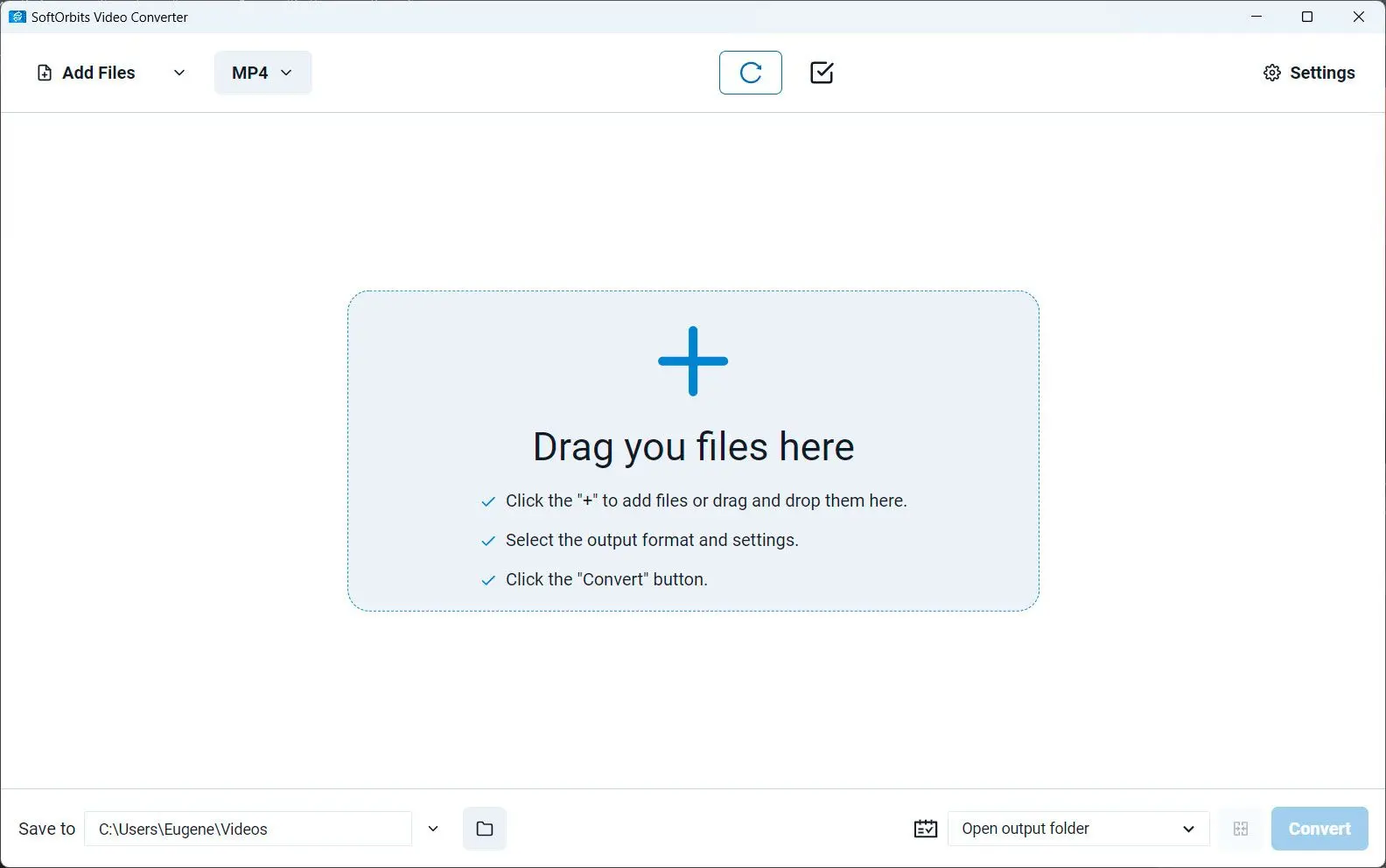
Task: Expand the Save to path history dropdown
Action: point(433,829)
